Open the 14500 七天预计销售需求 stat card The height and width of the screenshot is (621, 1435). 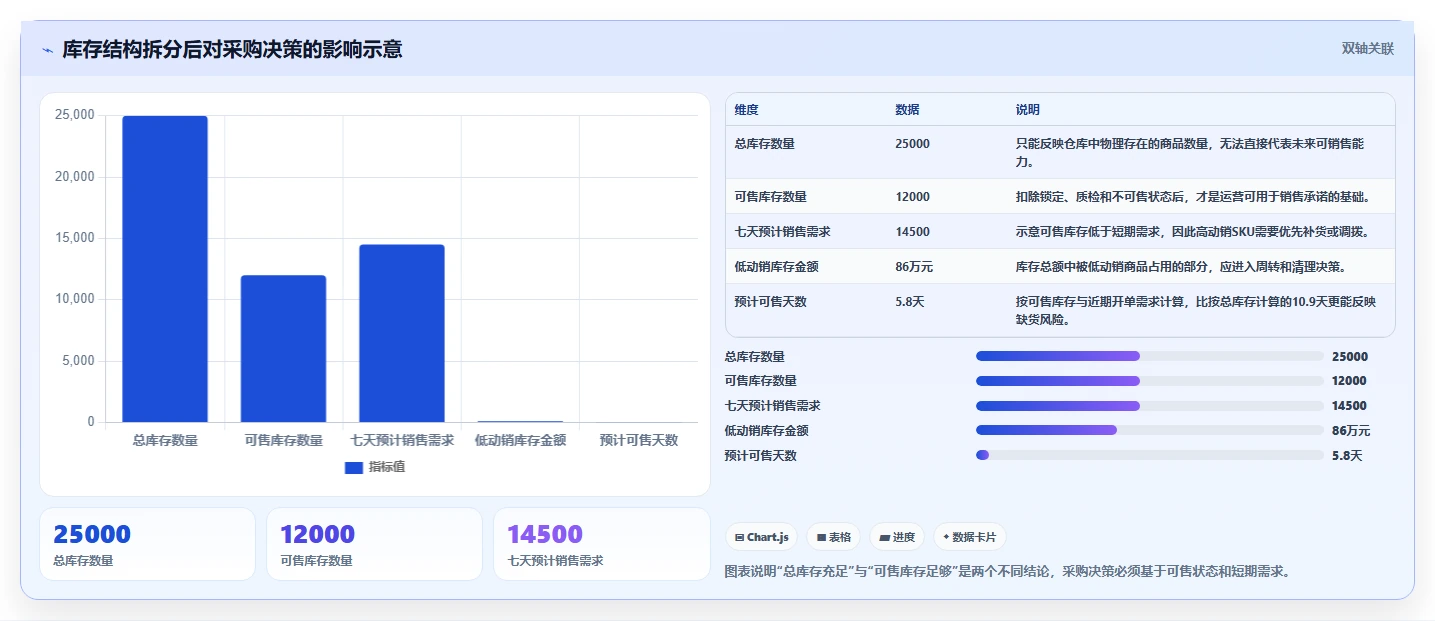[602, 544]
